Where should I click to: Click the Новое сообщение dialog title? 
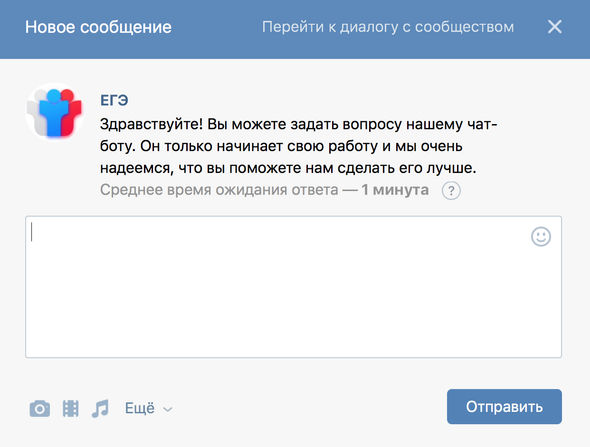[x=98, y=27]
